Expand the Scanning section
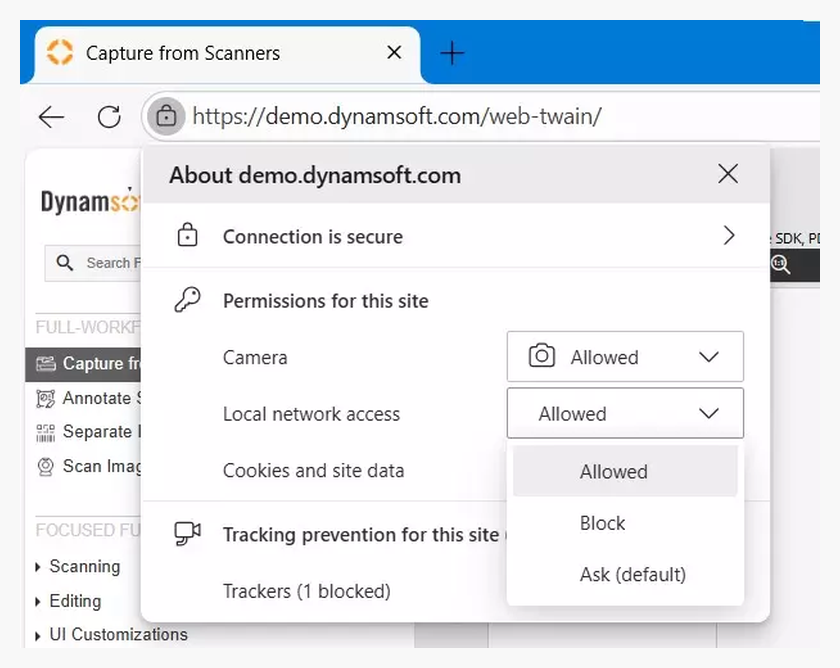 78,566
